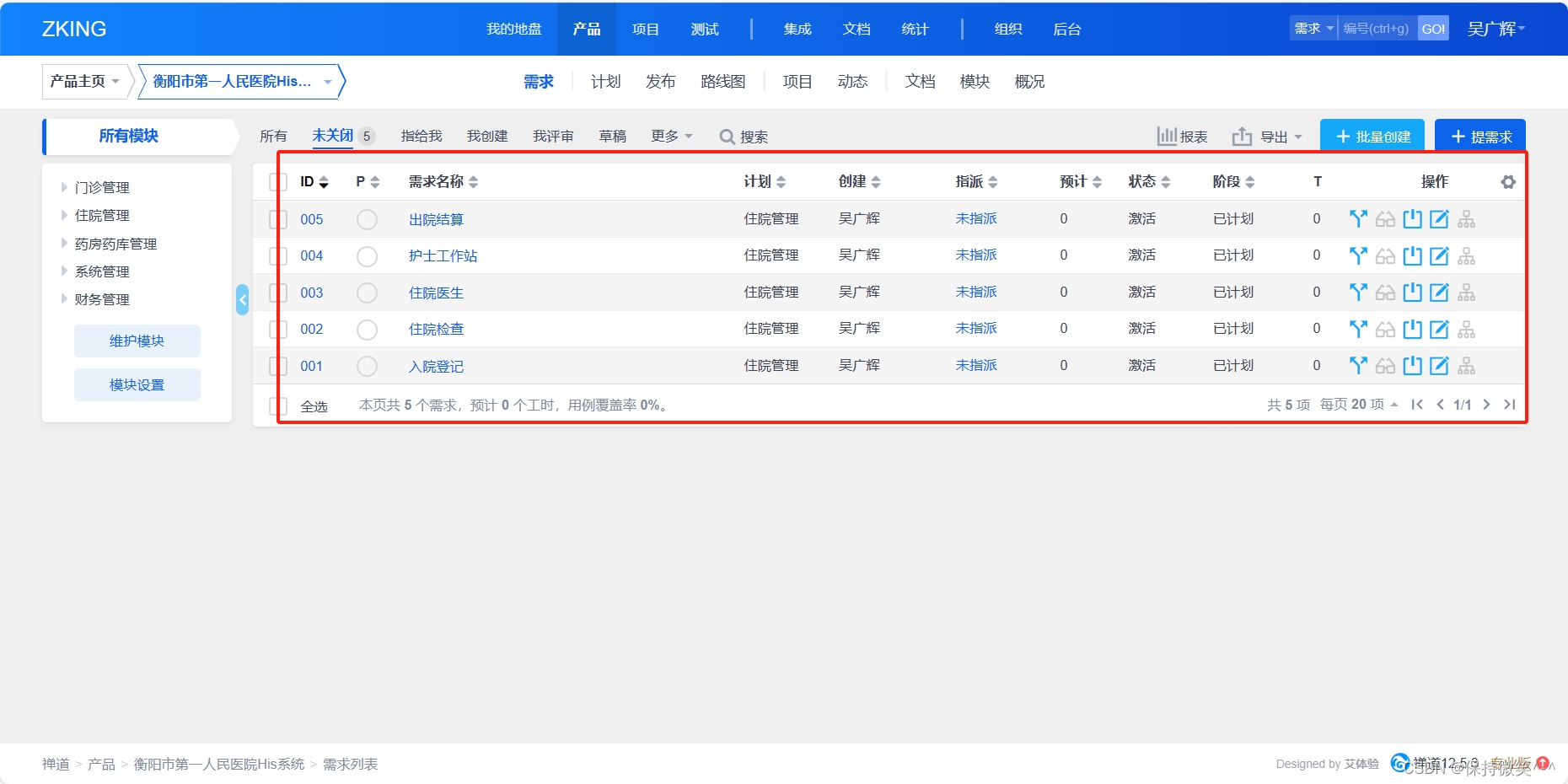Image resolution: width=1568 pixels, height=784 pixels.
Task: Open the 更多 filter dropdown
Action: (672, 136)
